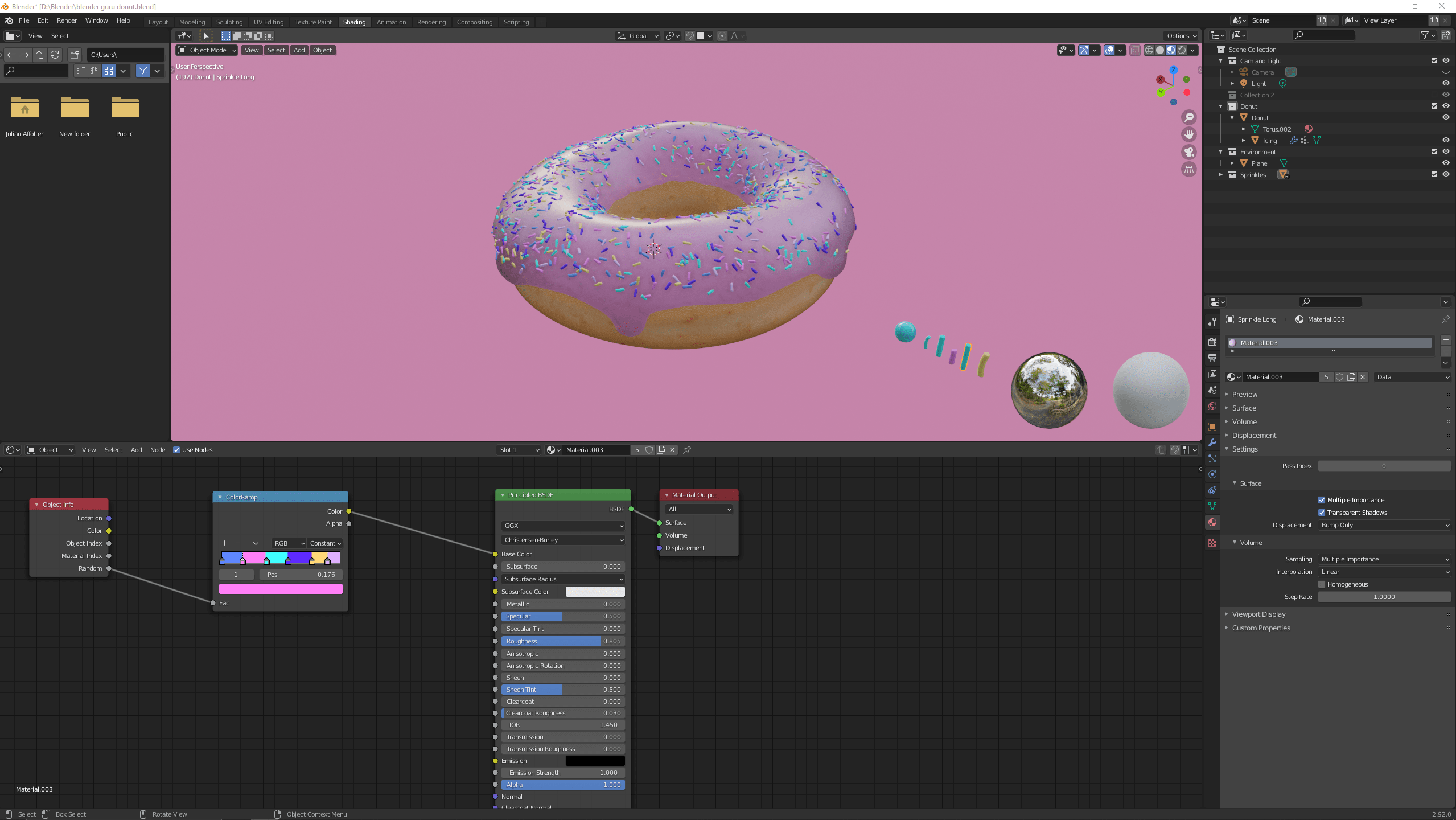The height and width of the screenshot is (820, 1456).
Task: Open the Object Data mesh properties tab
Action: coord(1212,506)
